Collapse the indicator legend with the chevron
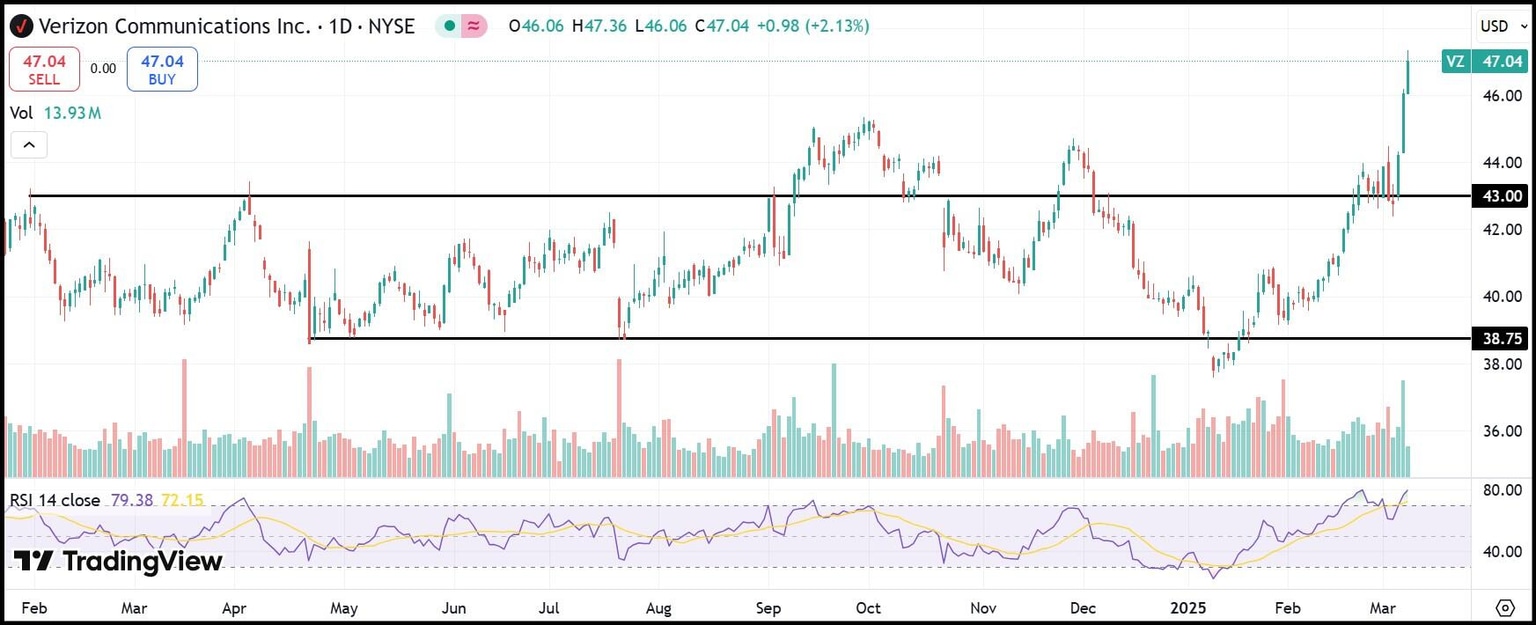Viewport: 1536px width, 625px height. pyautogui.click(x=29, y=145)
